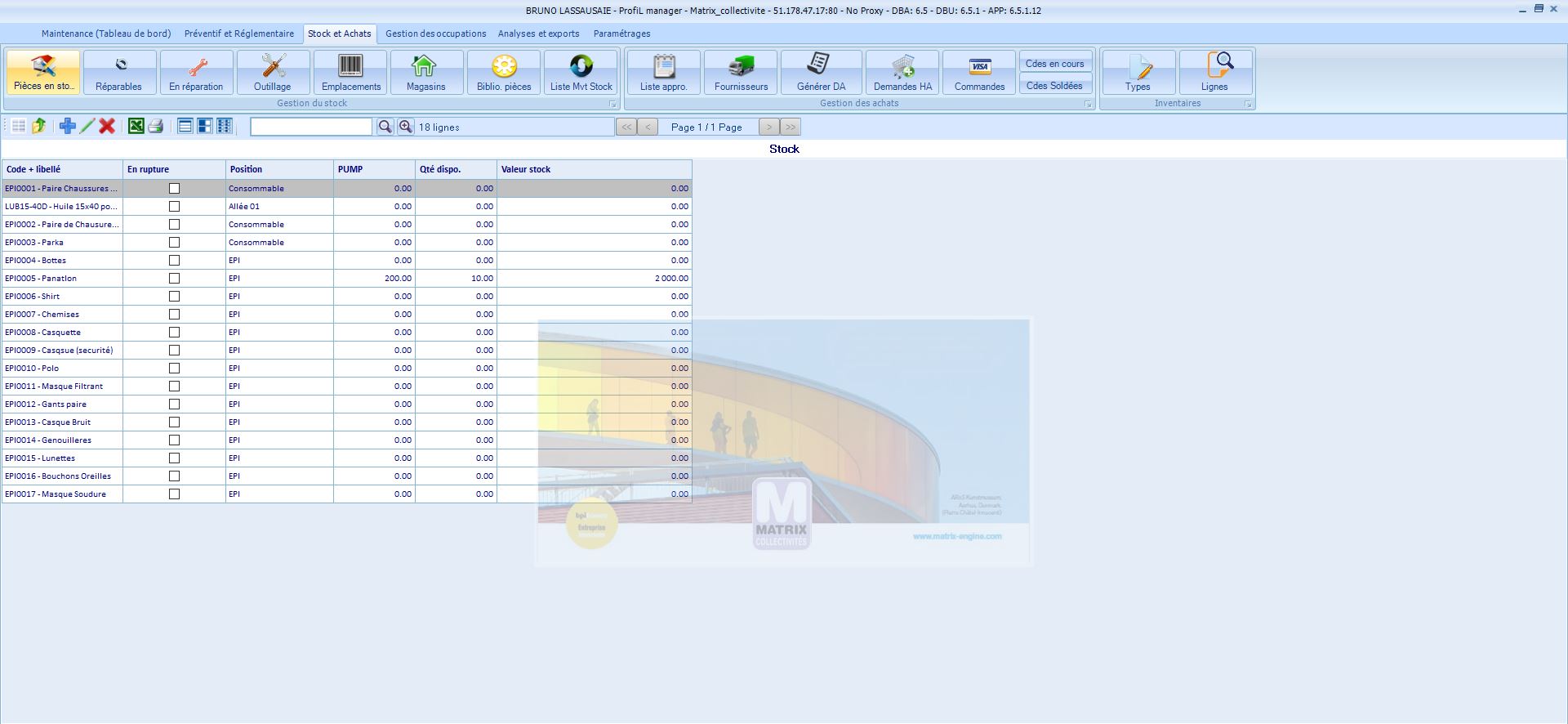Toggle En rupture checkbox for LUB15-40D
The image size is (1568, 724).
coord(174,206)
